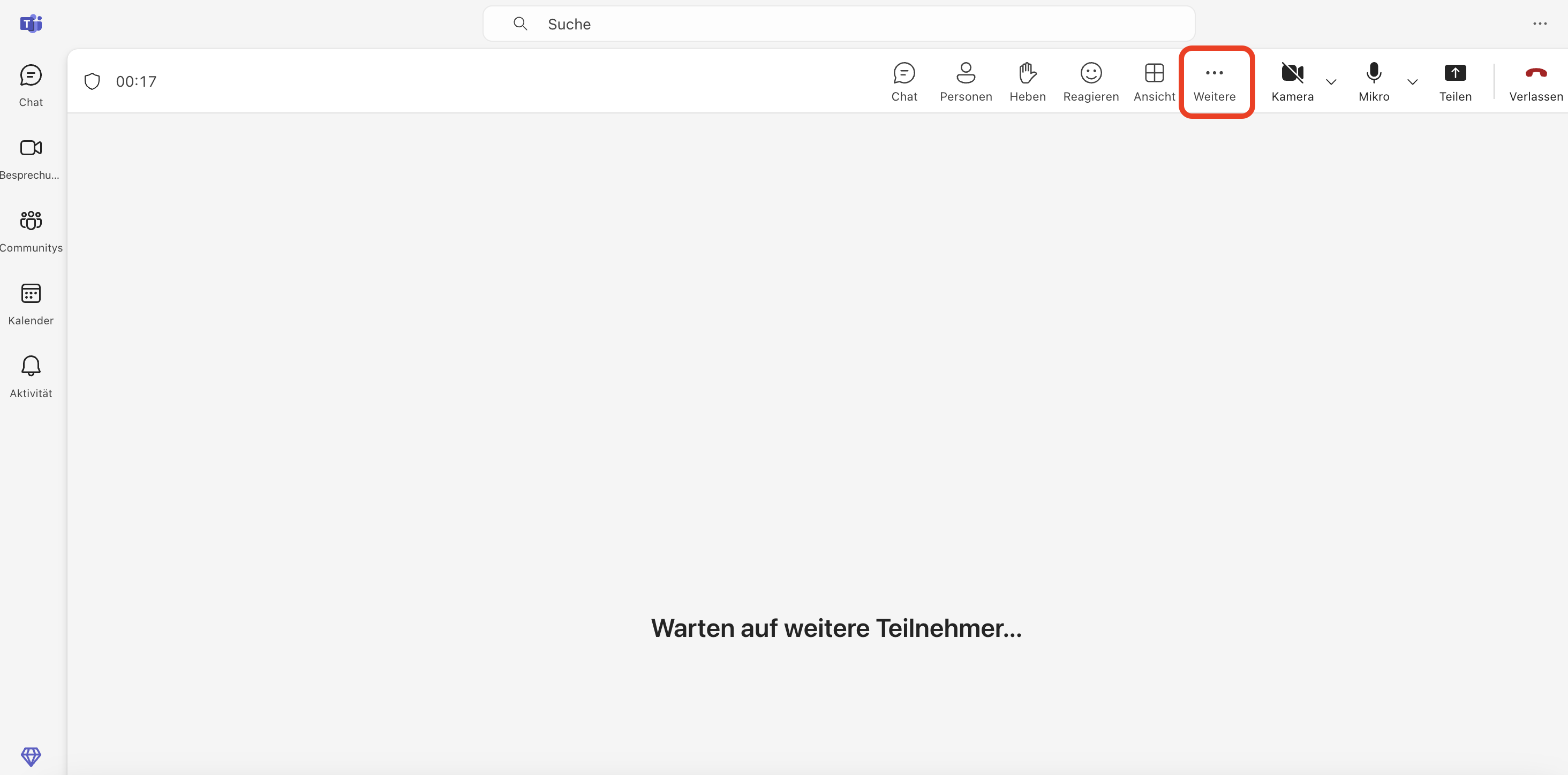1568x775 pixels.
Task: Click the Suche search field
Action: (838, 24)
